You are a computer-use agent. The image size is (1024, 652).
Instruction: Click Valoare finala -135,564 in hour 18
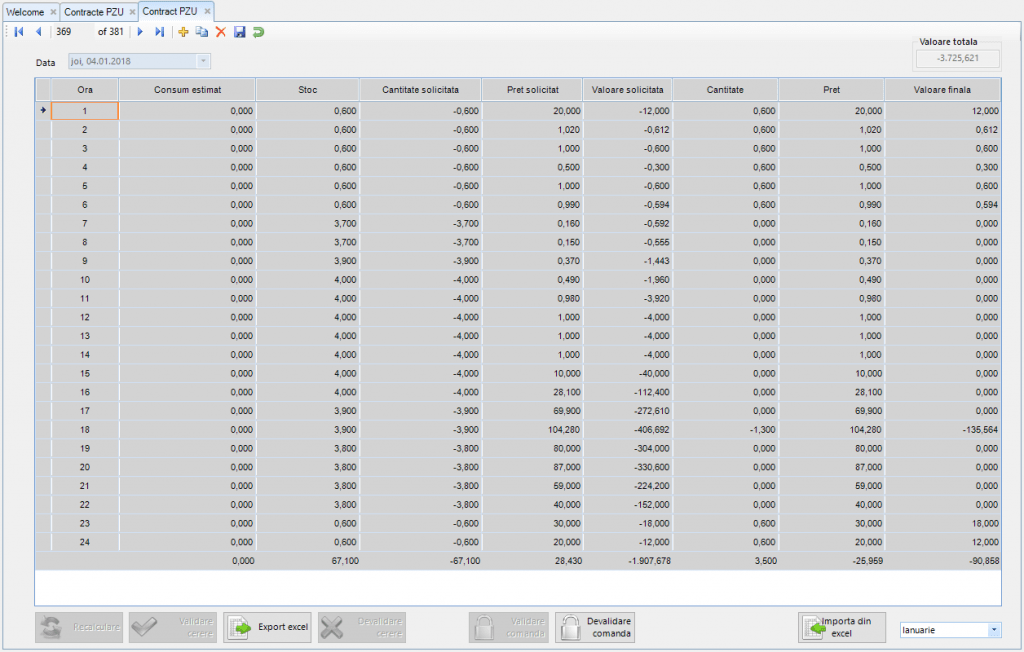(x=942, y=430)
